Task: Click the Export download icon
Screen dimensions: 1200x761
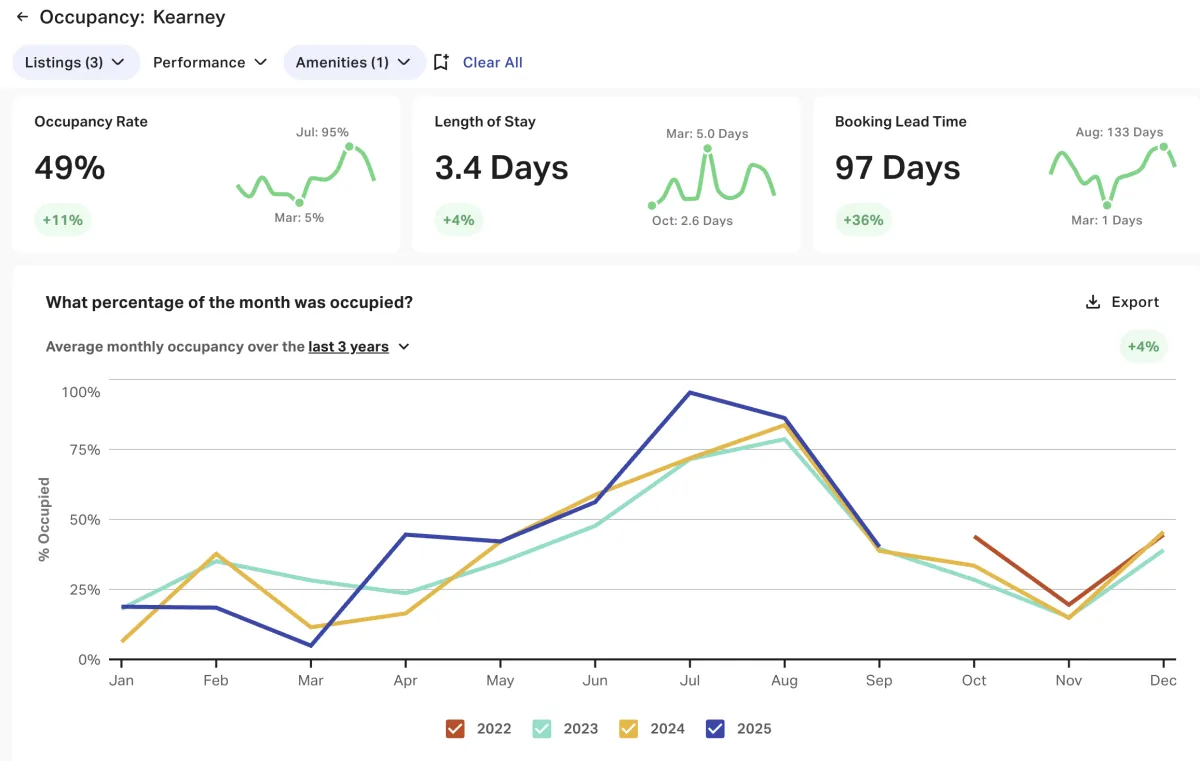Action: pos(1093,302)
